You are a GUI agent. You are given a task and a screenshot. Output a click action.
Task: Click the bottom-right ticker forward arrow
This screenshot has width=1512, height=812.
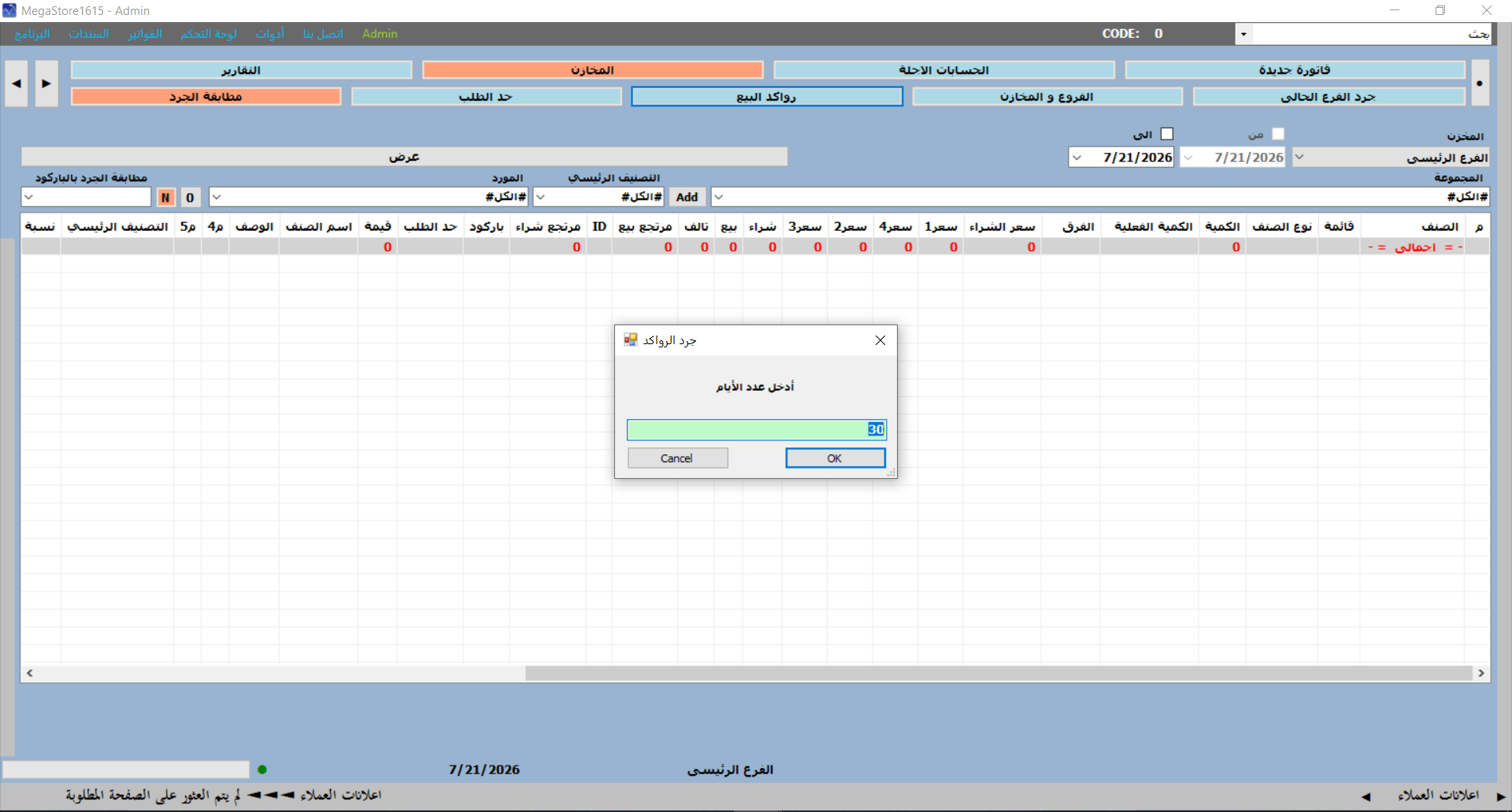pos(1501,796)
